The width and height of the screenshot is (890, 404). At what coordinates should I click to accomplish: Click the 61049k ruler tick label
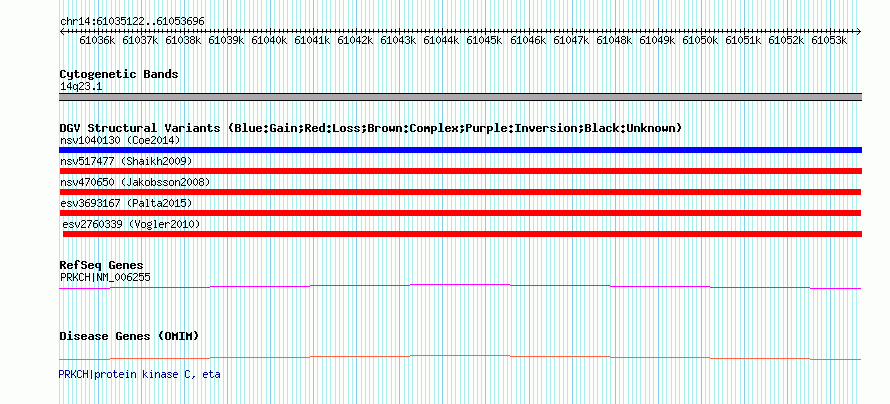pyautogui.click(x=658, y=40)
